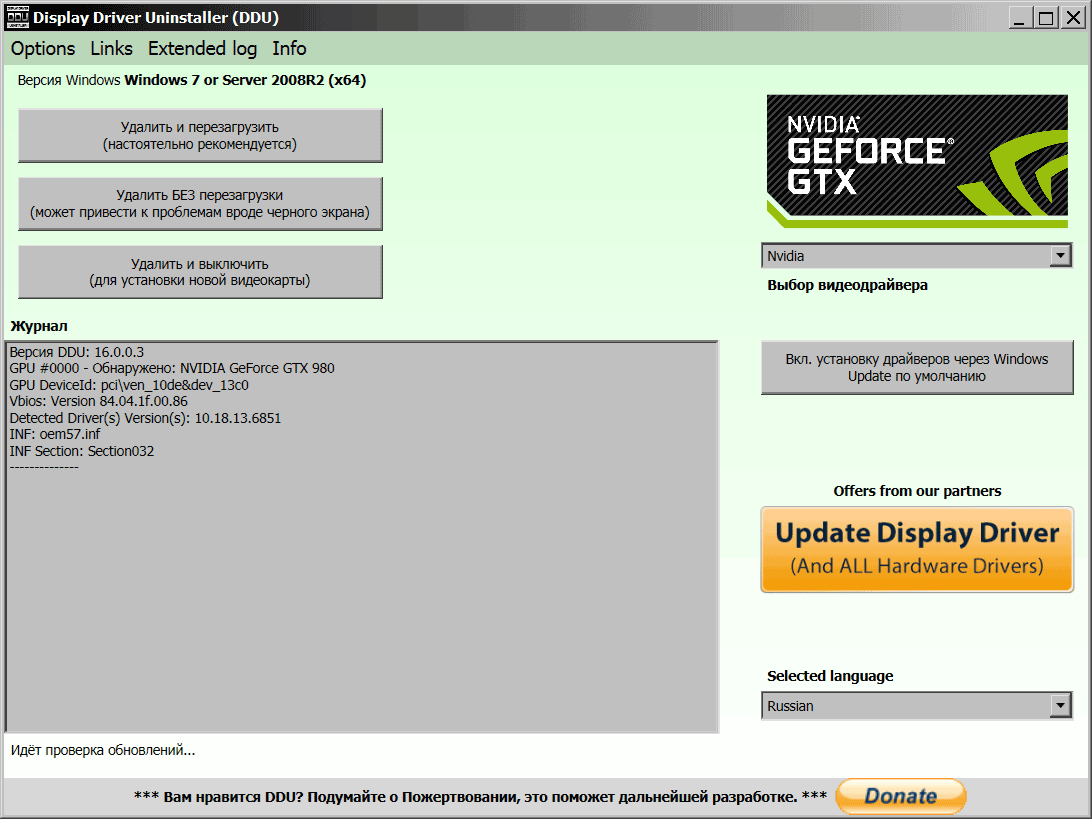Expand the Nvidia video driver dropdown
1092x819 pixels.
(1060, 256)
